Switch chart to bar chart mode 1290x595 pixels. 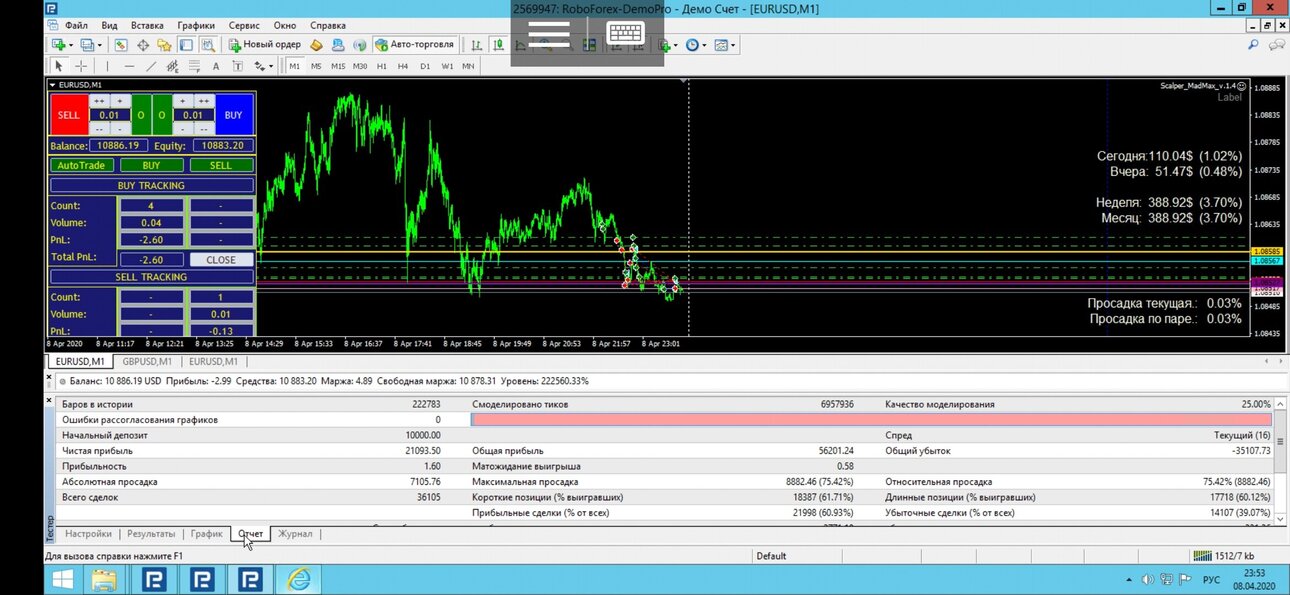coord(476,45)
